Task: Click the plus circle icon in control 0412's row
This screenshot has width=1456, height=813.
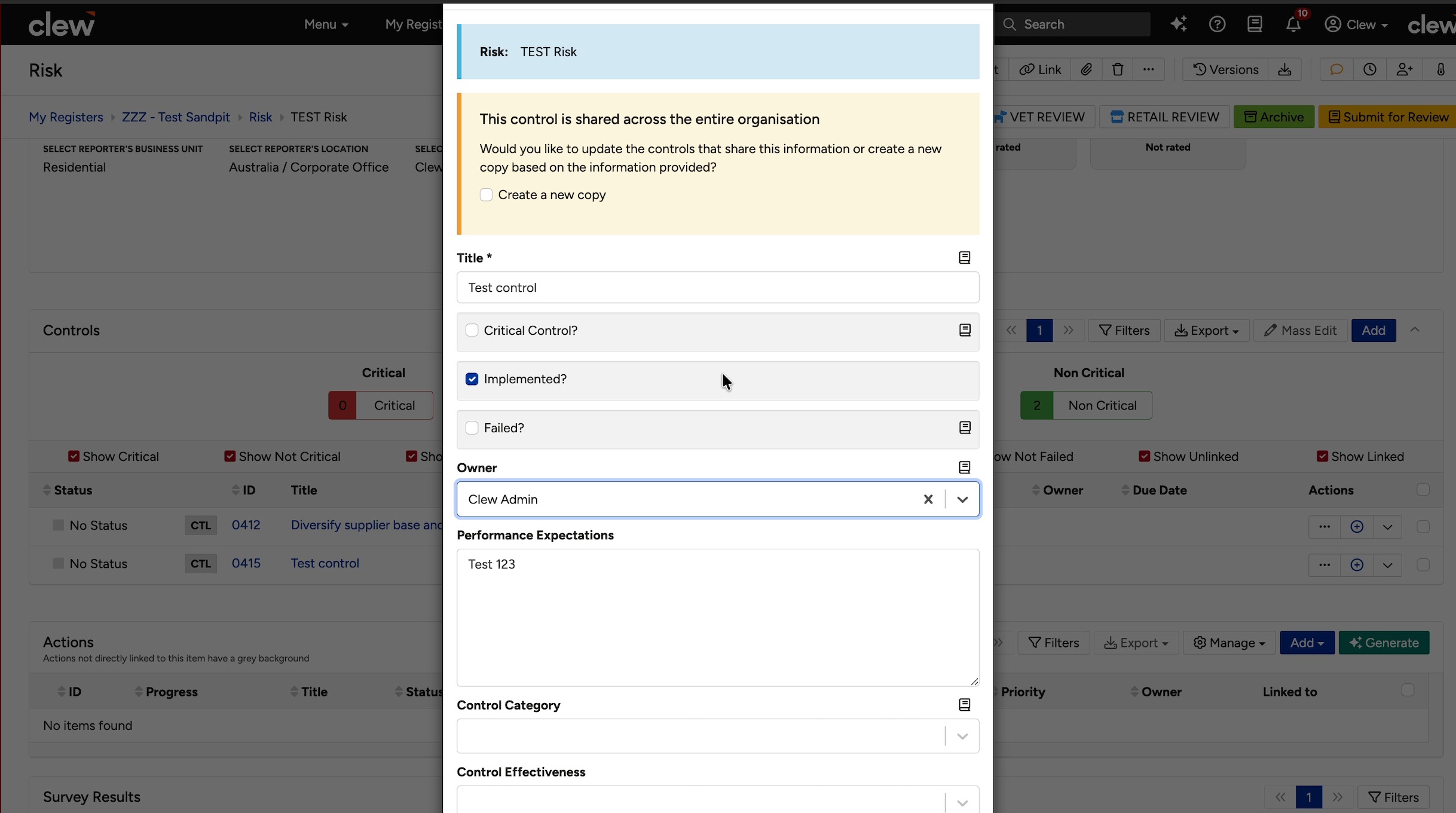Action: point(1357,527)
